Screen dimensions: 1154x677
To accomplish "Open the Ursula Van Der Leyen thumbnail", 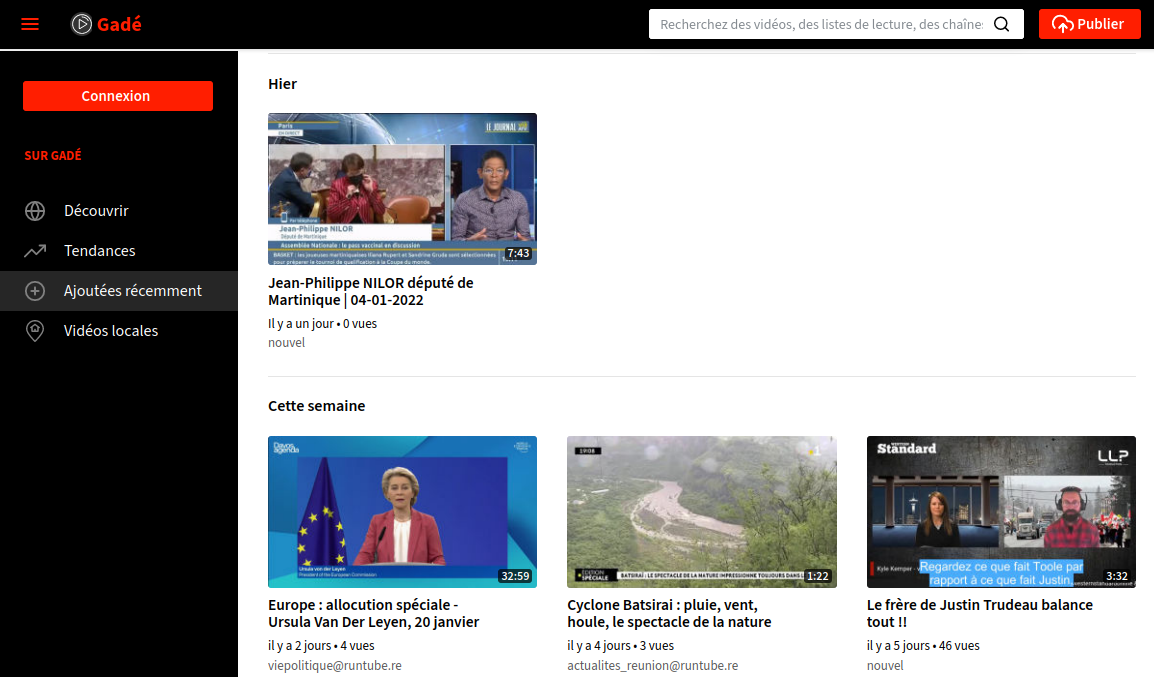I will pyautogui.click(x=402, y=512).
